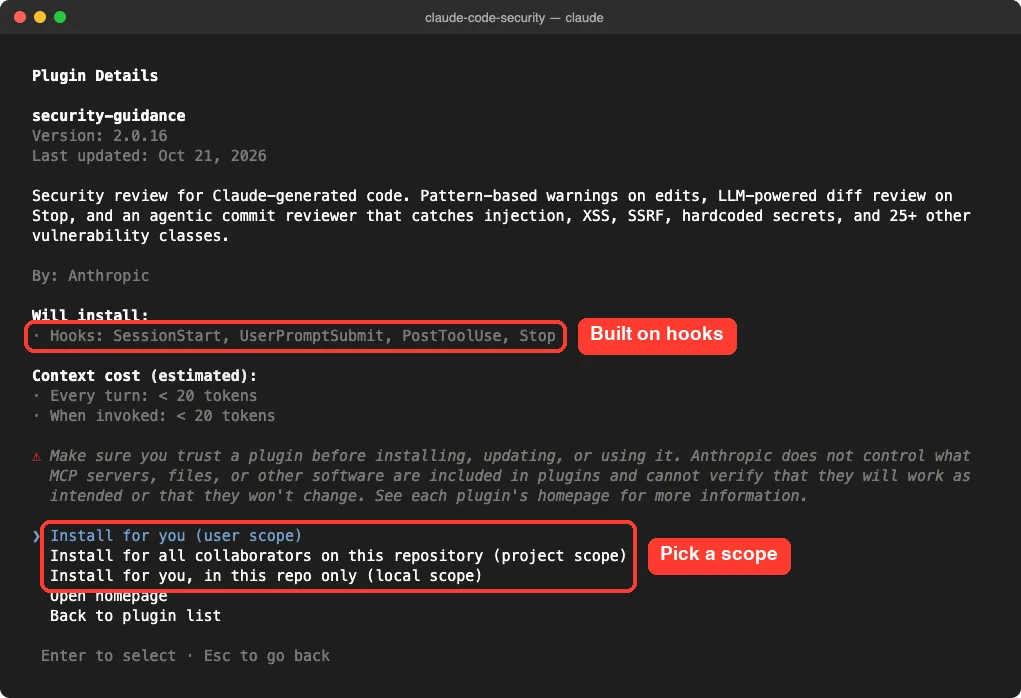Click the "Enter to select" hint
The height and width of the screenshot is (698, 1021).
(109, 656)
